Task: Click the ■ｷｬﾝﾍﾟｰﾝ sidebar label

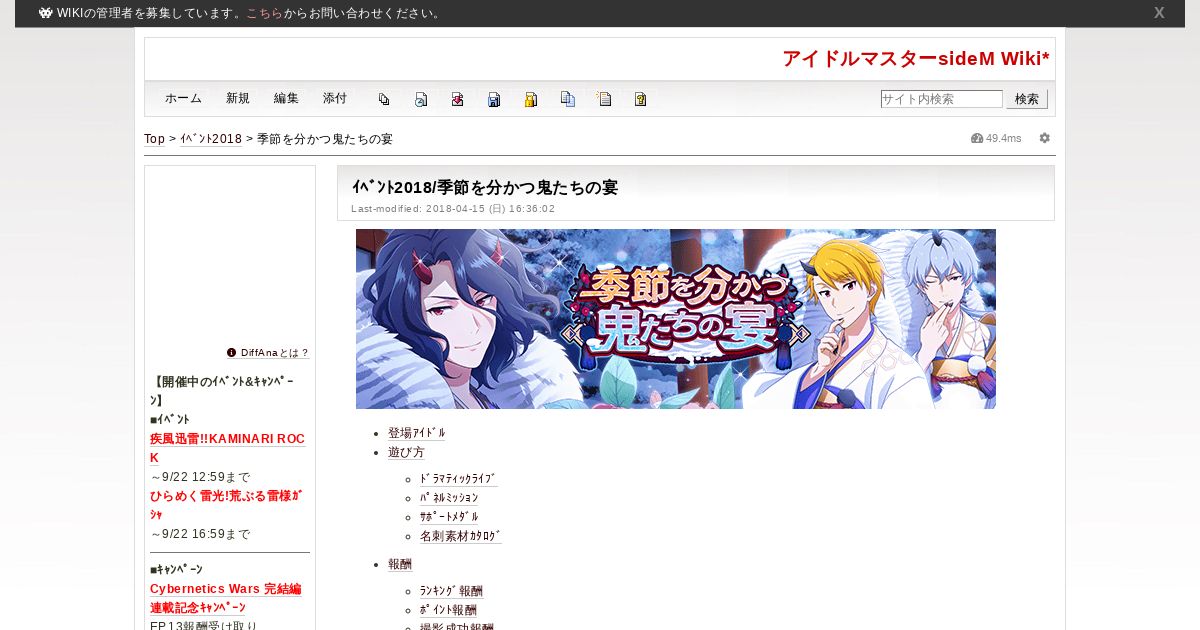Action: point(176,569)
